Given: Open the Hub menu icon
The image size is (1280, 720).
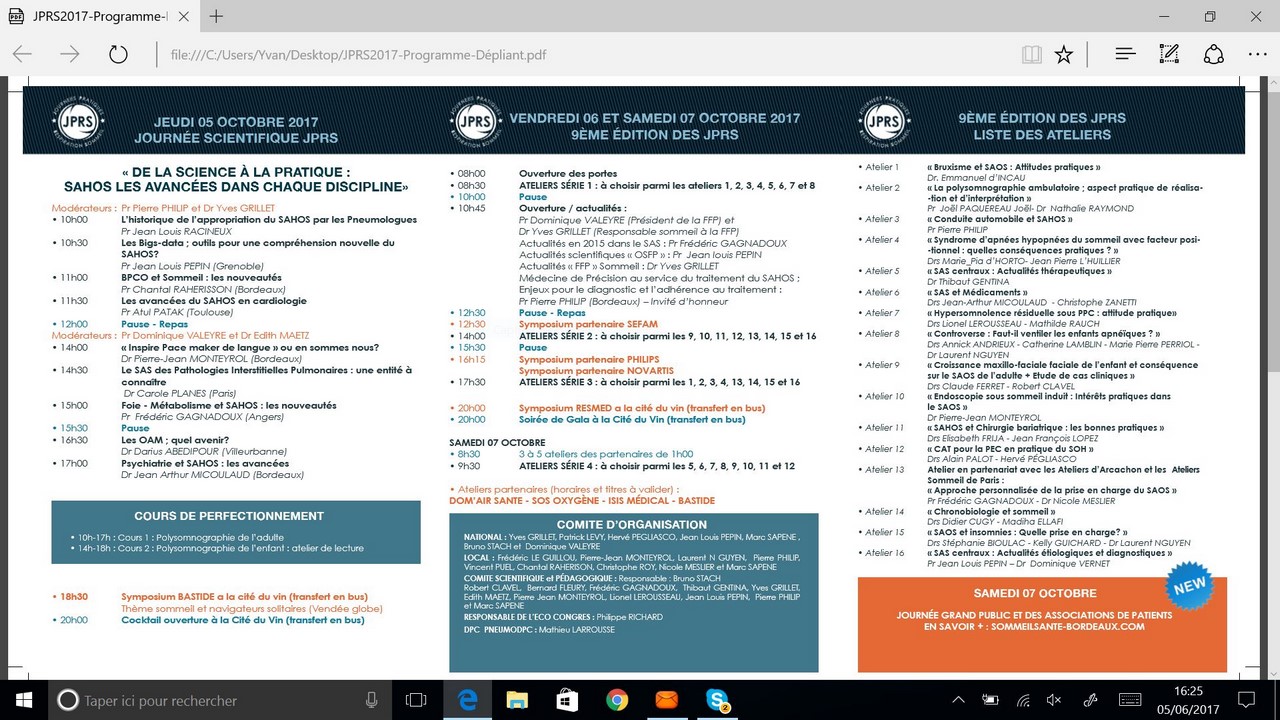Looking at the screenshot, I should pyautogui.click(x=1125, y=54).
